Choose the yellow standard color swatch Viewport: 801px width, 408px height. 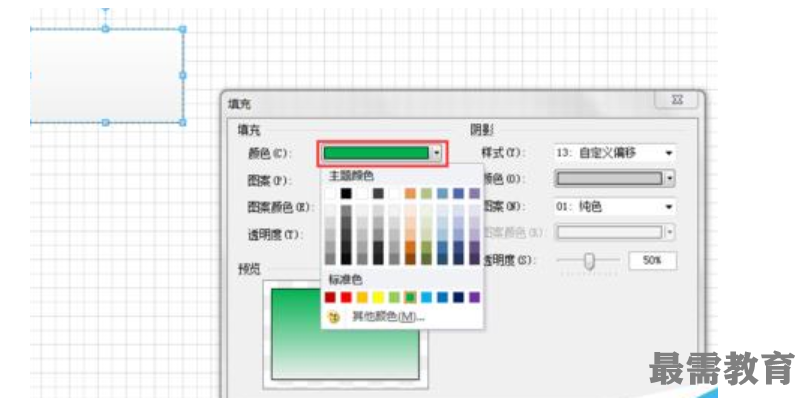378,297
